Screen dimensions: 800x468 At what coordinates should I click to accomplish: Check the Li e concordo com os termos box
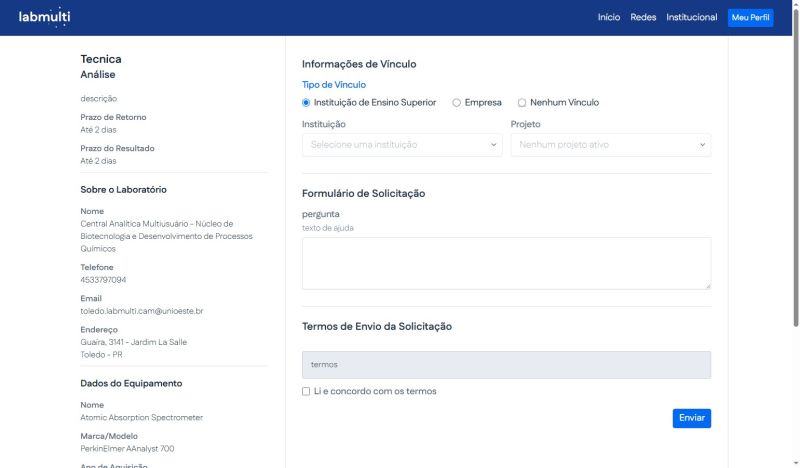[306, 392]
